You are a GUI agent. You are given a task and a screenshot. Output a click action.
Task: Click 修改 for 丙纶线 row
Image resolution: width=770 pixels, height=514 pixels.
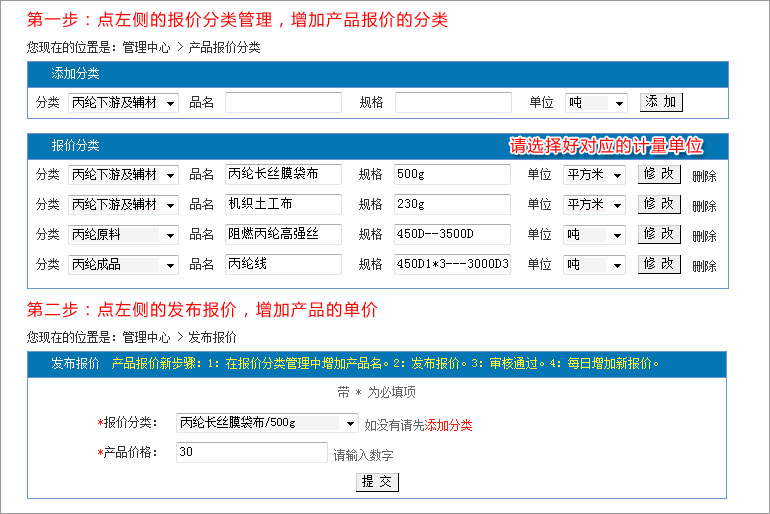point(659,264)
